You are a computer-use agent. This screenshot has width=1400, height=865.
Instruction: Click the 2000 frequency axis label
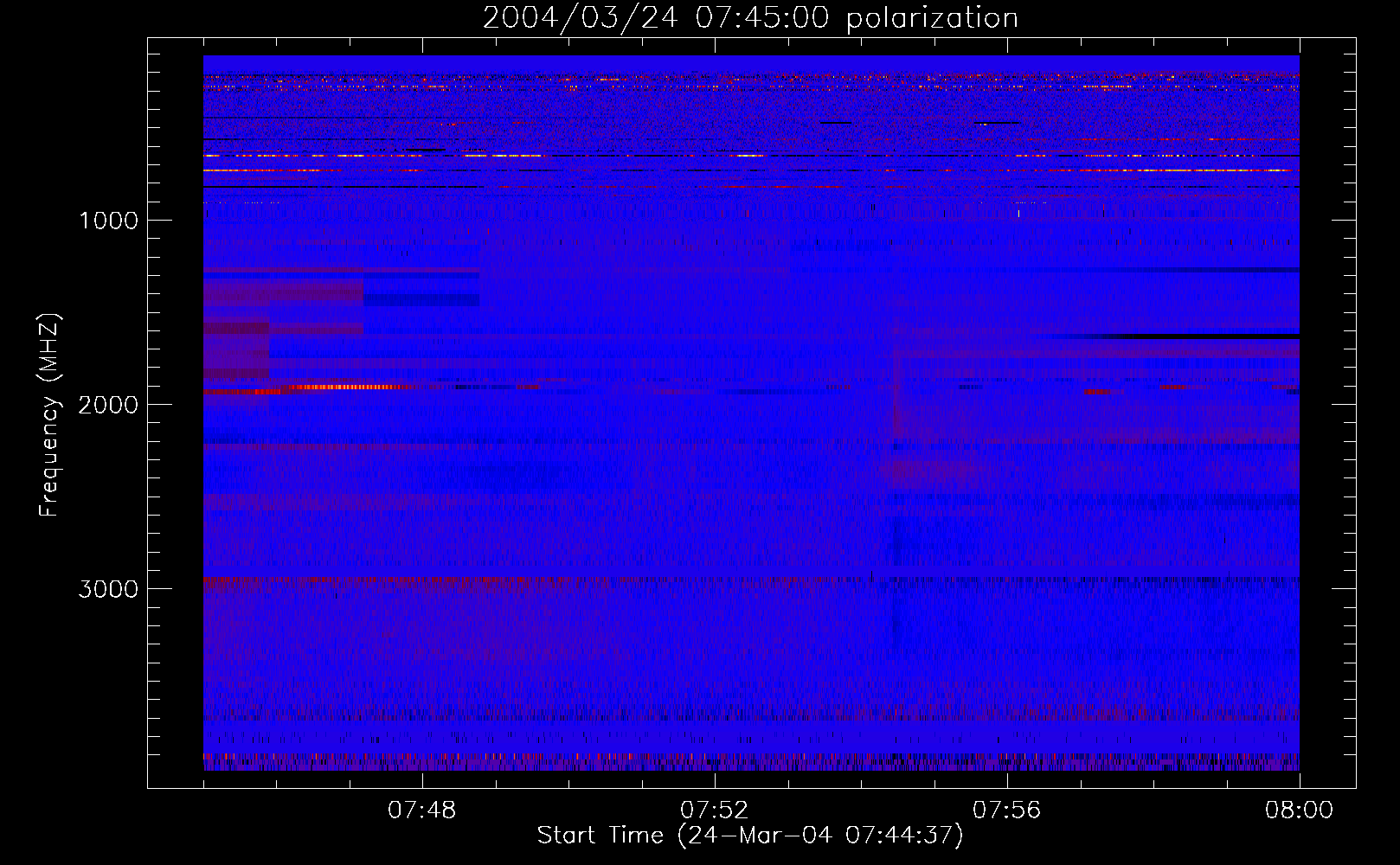click(108, 405)
